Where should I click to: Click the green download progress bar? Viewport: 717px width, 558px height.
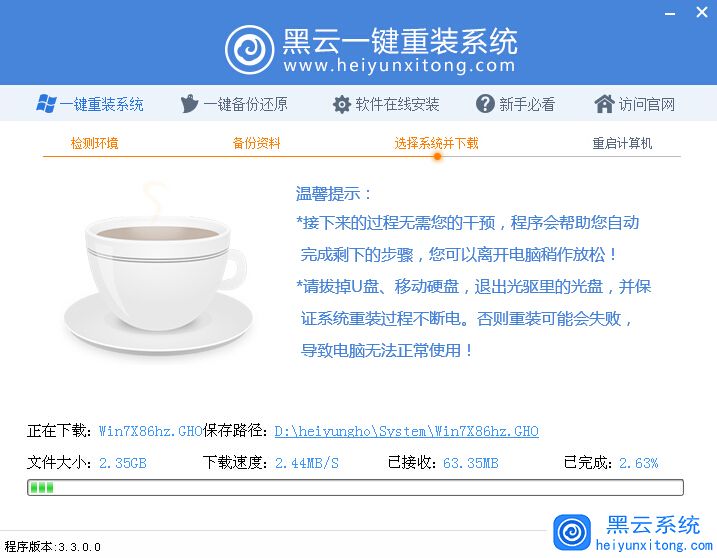pos(355,487)
